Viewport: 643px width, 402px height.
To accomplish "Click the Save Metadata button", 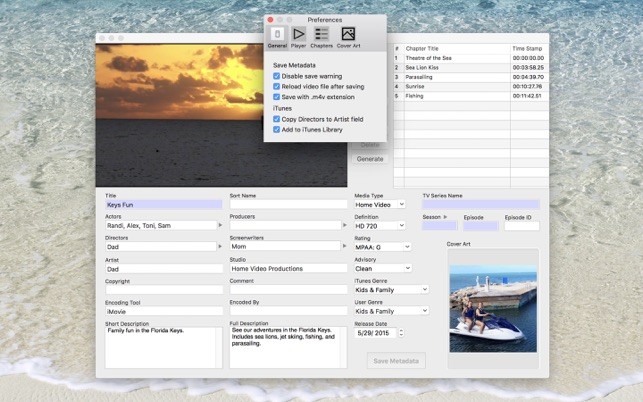I will pyautogui.click(x=397, y=360).
